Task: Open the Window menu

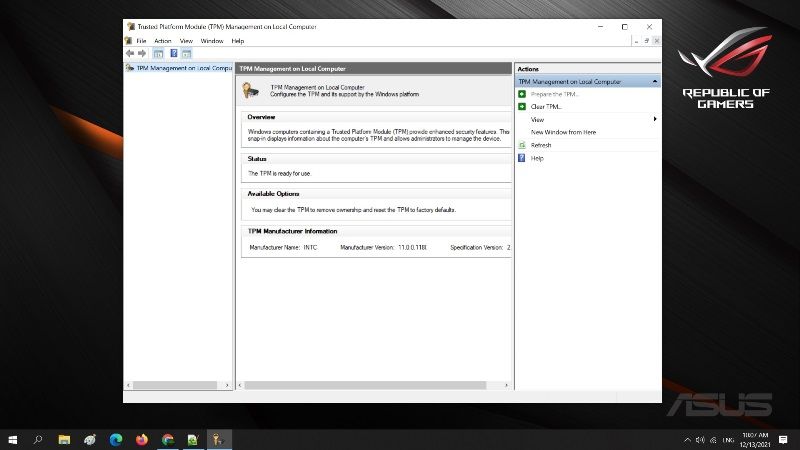Action: pos(212,41)
